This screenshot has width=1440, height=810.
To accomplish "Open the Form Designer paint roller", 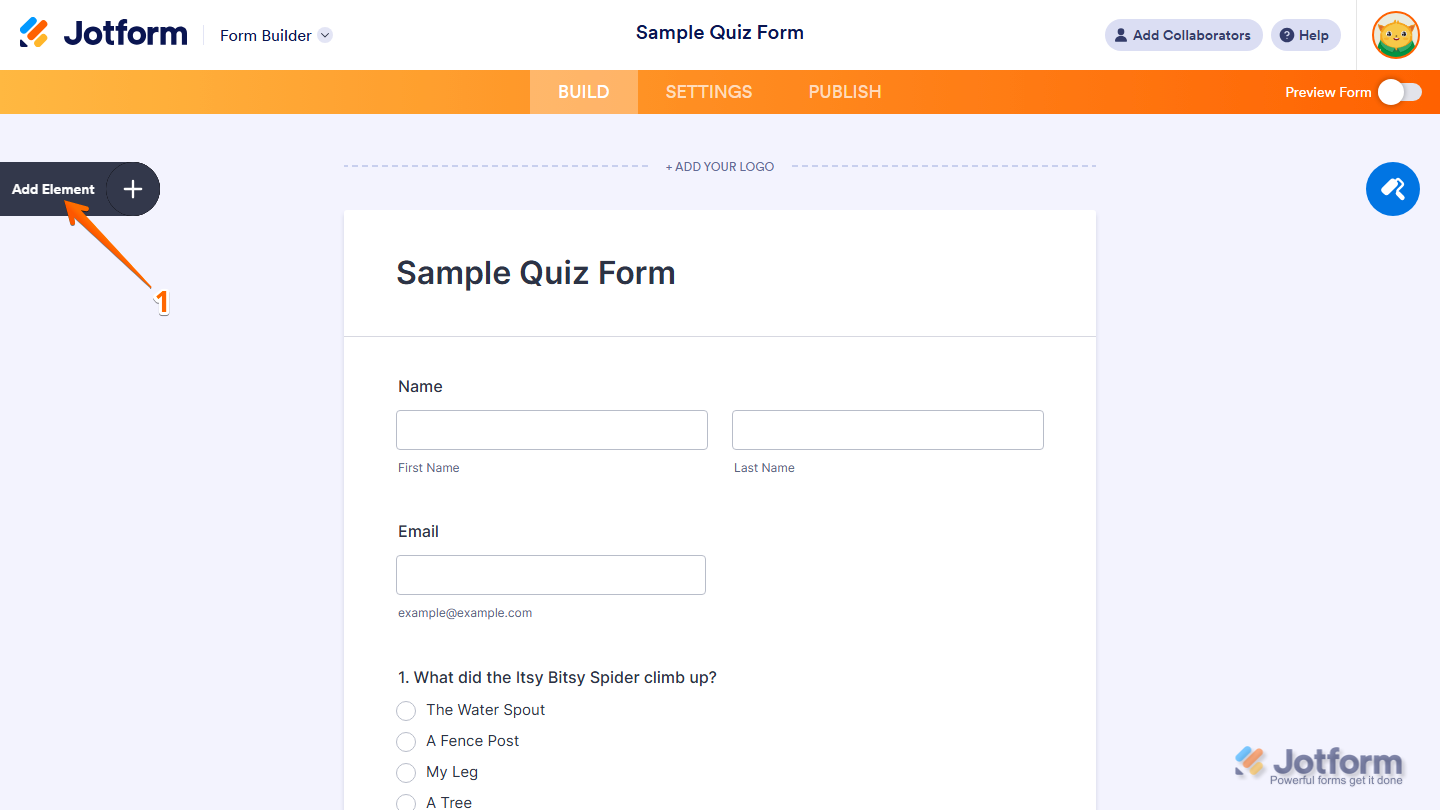I will 1392,189.
